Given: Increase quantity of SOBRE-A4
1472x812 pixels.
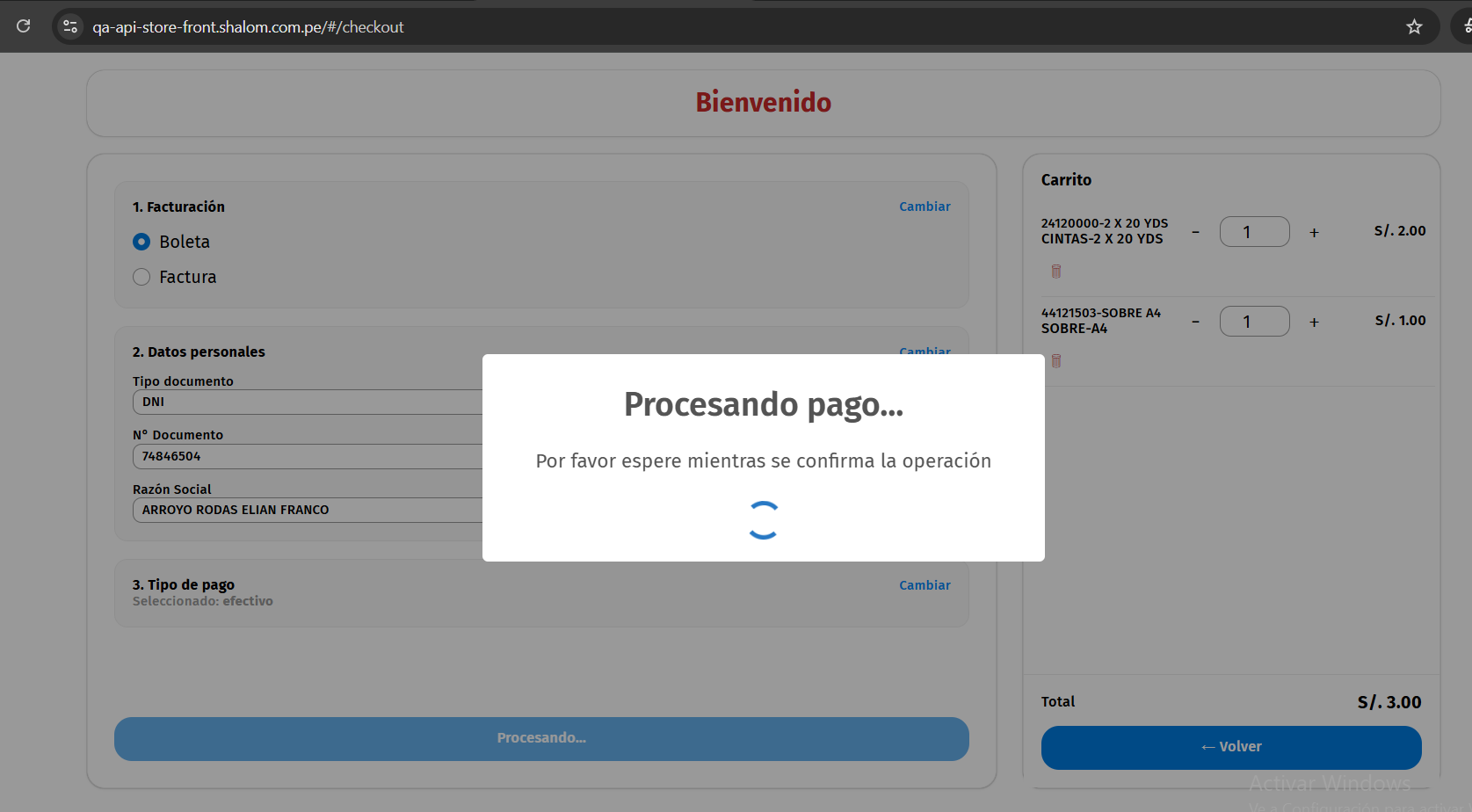Looking at the screenshot, I should point(1314,323).
